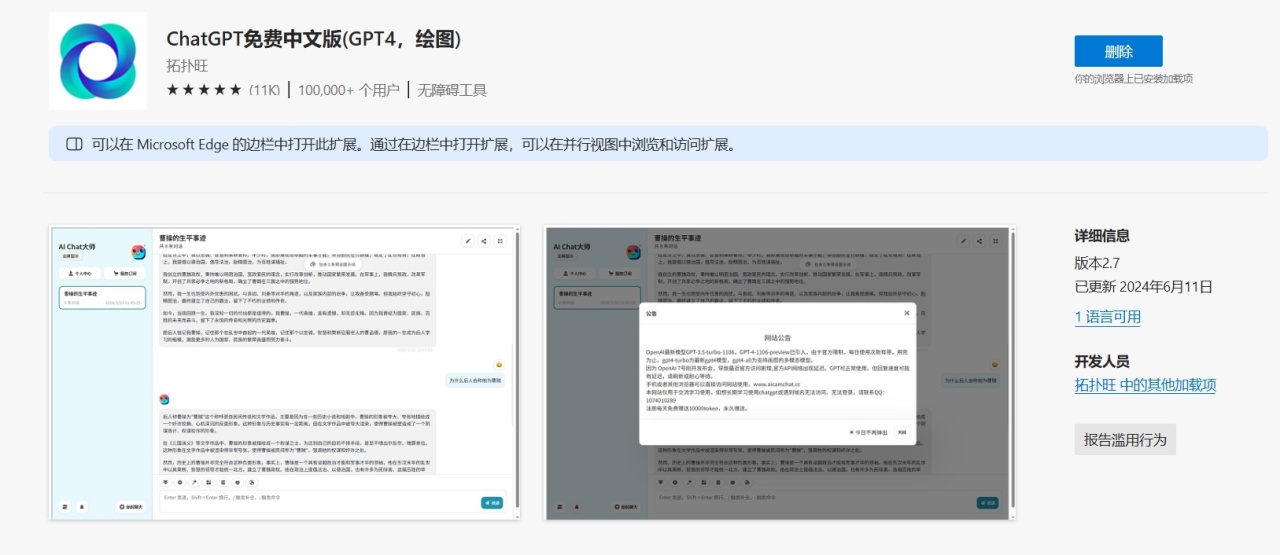Click the sidebar panel icon in the info banner
The image size is (1280, 555).
pos(74,144)
